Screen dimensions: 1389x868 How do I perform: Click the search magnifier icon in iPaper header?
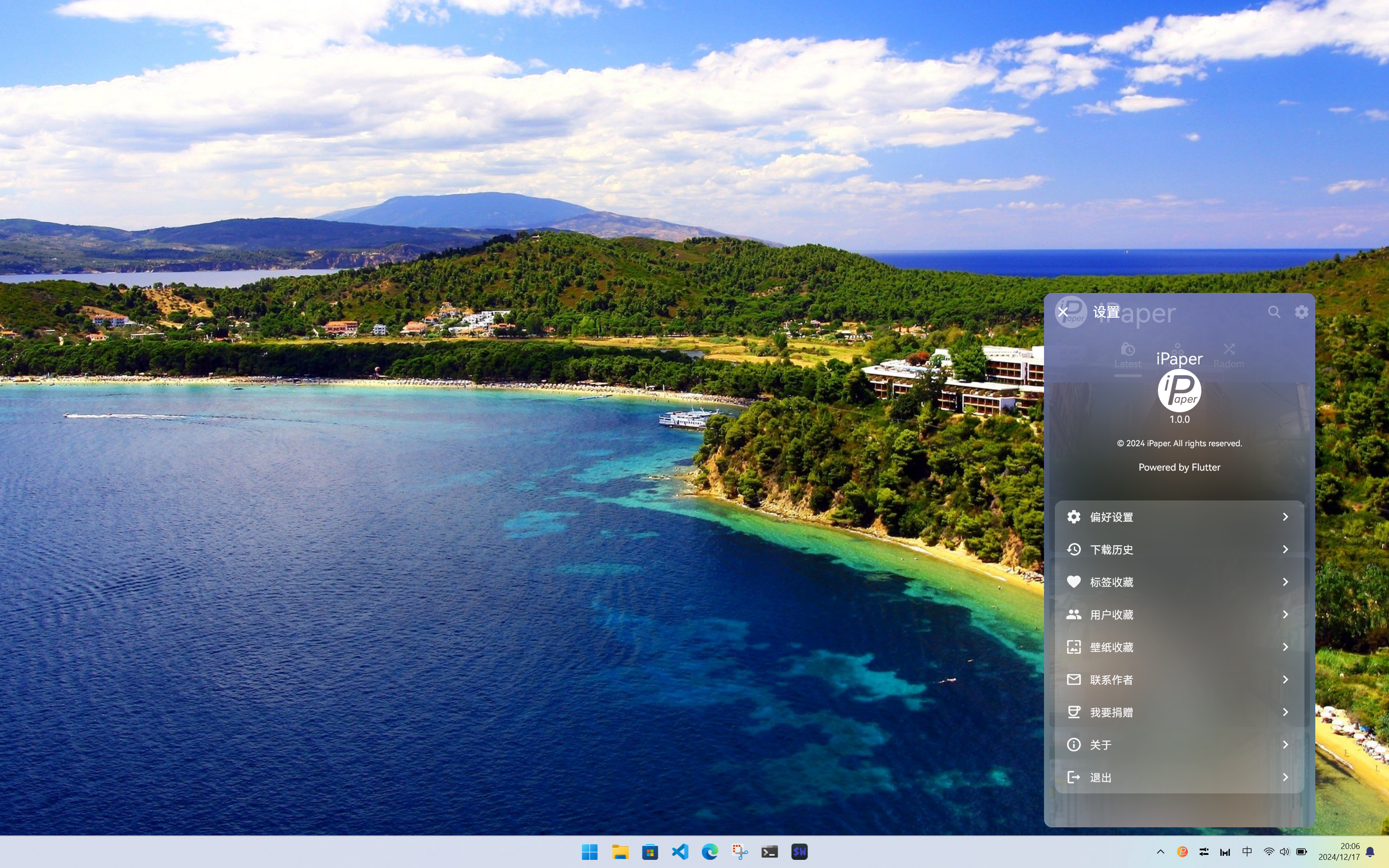[1274, 312]
